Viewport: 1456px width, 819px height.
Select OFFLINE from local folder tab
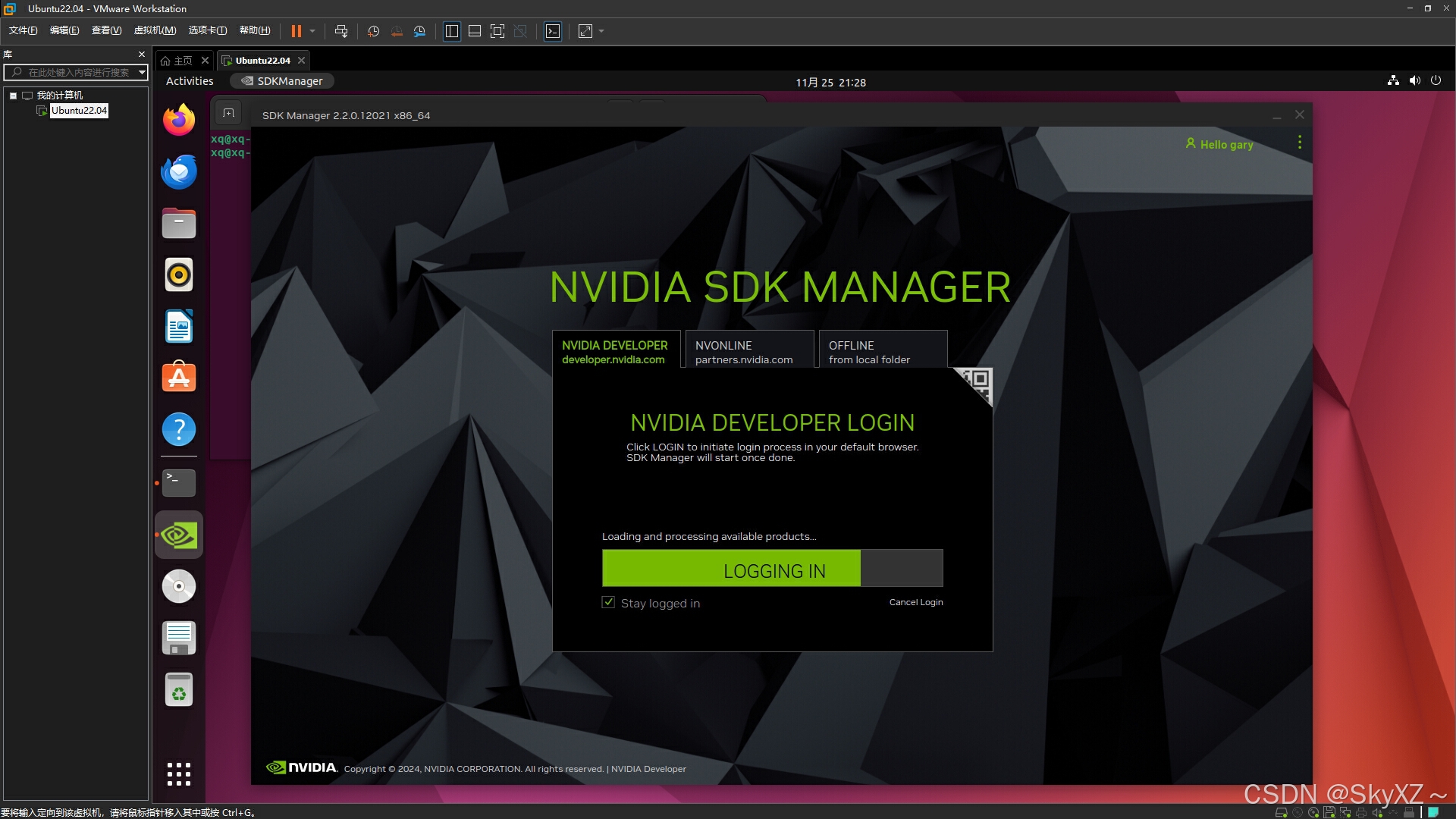tap(883, 351)
